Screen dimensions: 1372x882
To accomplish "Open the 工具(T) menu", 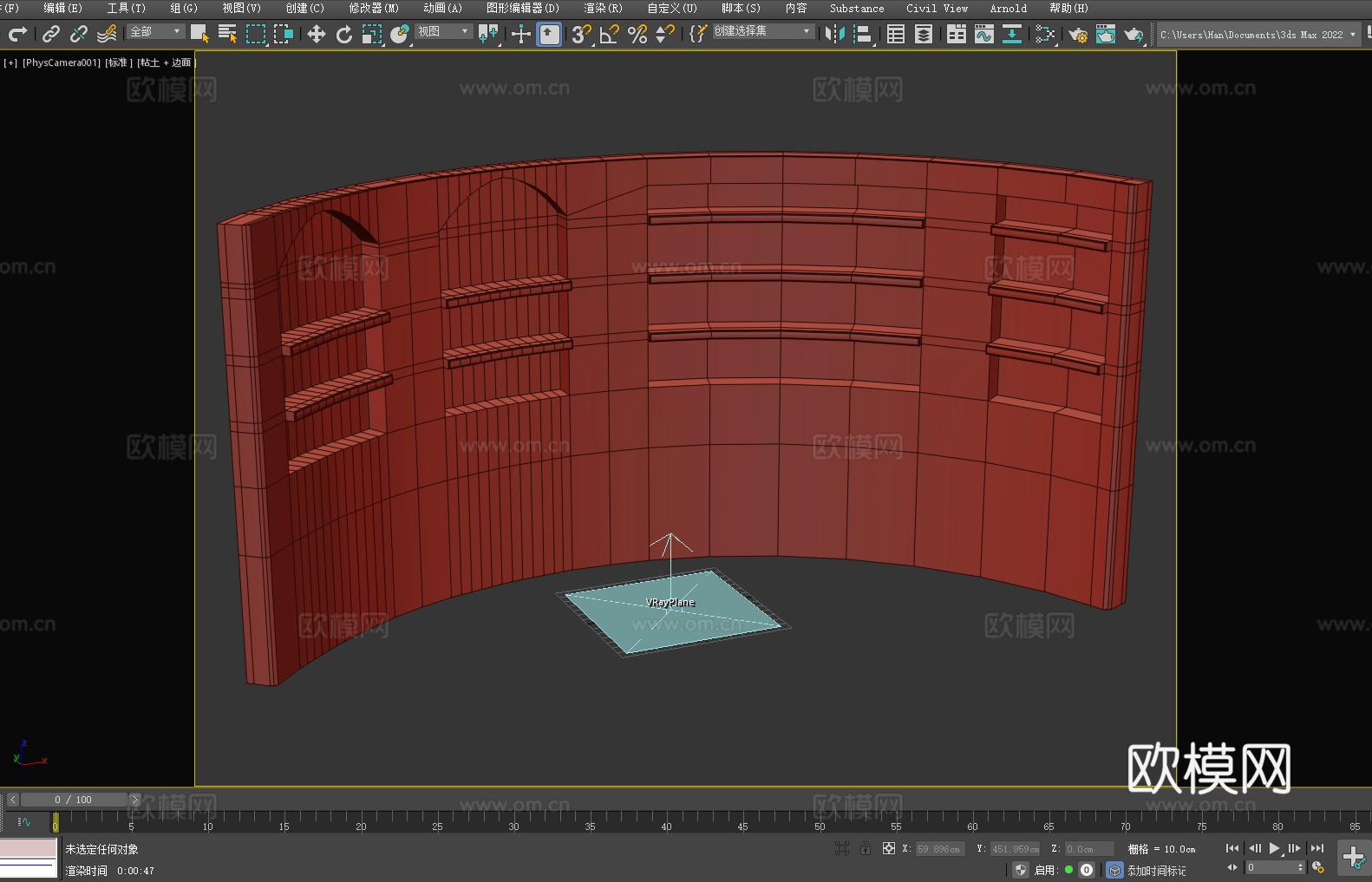I will [x=127, y=8].
